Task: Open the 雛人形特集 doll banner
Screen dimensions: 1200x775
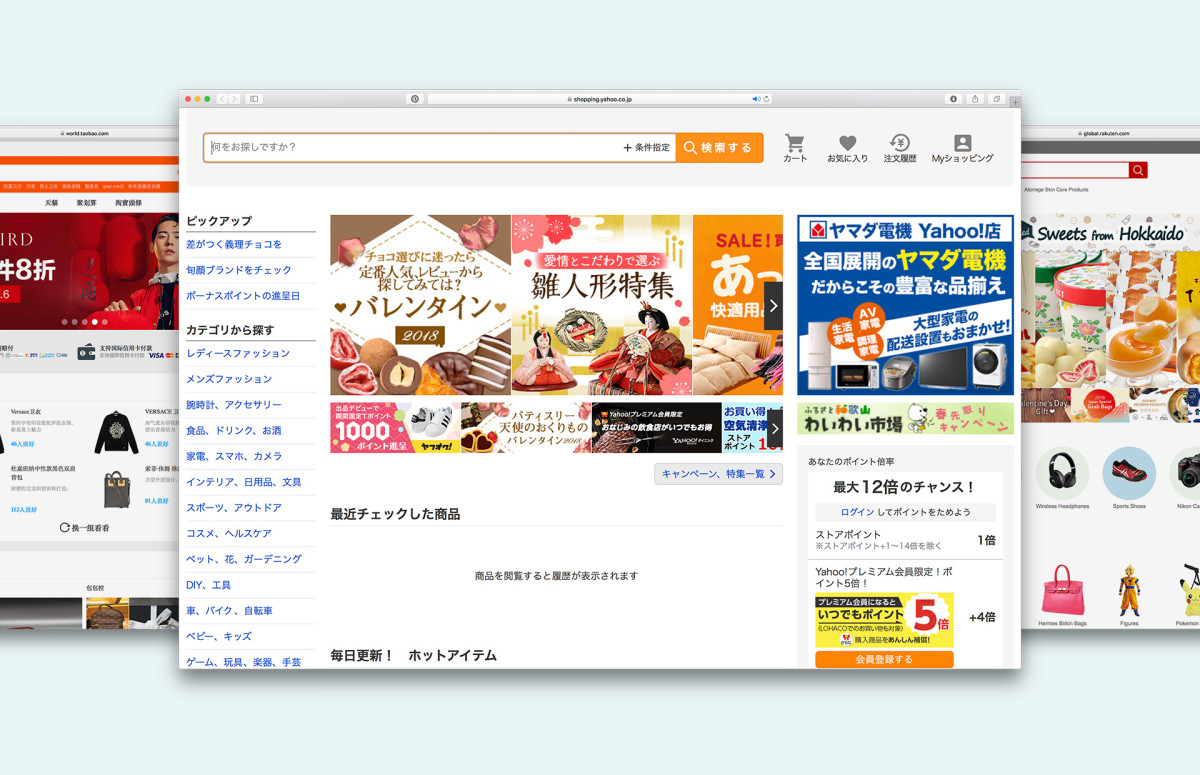Action: [x=601, y=305]
